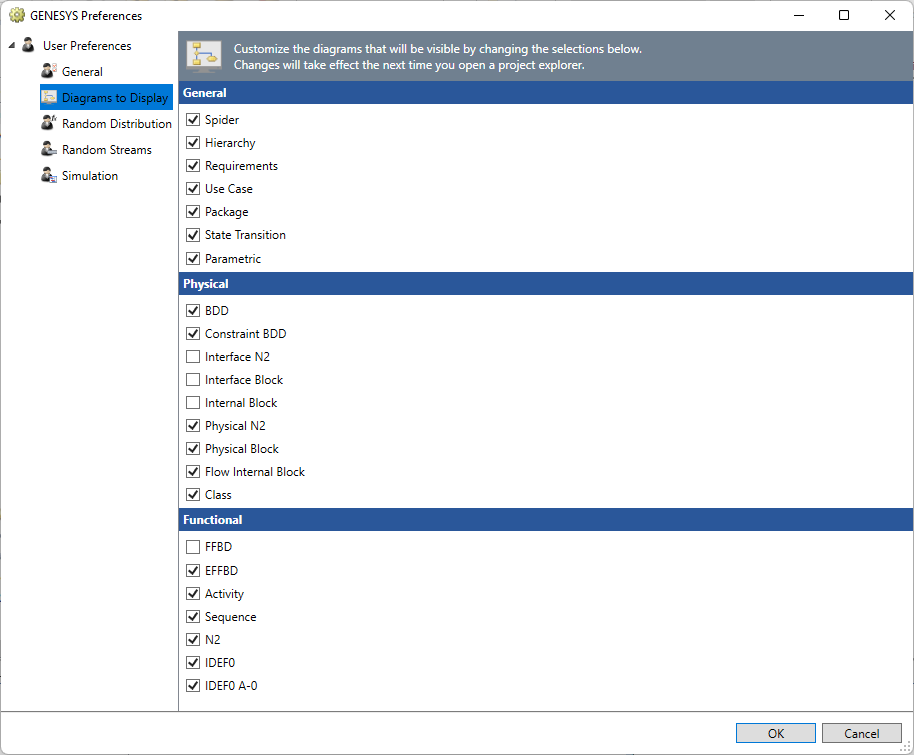Click the GENESYS gear icon in title bar
Image resolution: width=914 pixels, height=755 pixels.
pyautogui.click(x=16, y=16)
